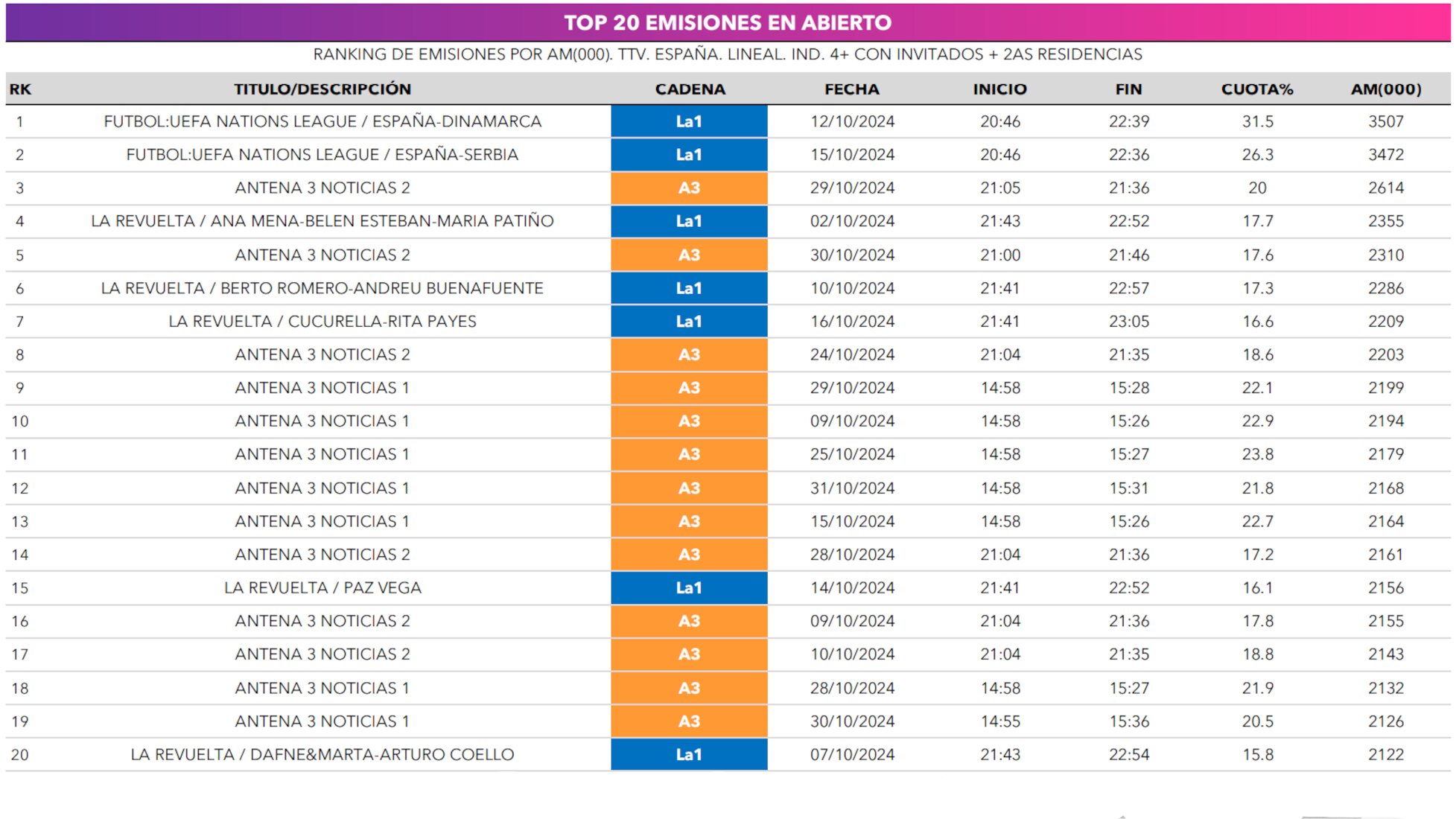This screenshot has width=1456, height=819.
Task: Click the CUOTA% column header
Action: pyautogui.click(x=1257, y=89)
